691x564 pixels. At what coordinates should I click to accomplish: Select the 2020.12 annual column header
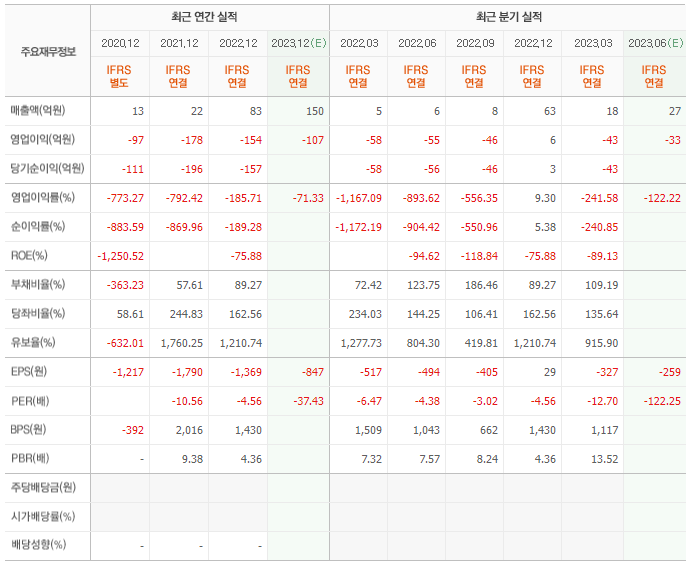(120, 43)
